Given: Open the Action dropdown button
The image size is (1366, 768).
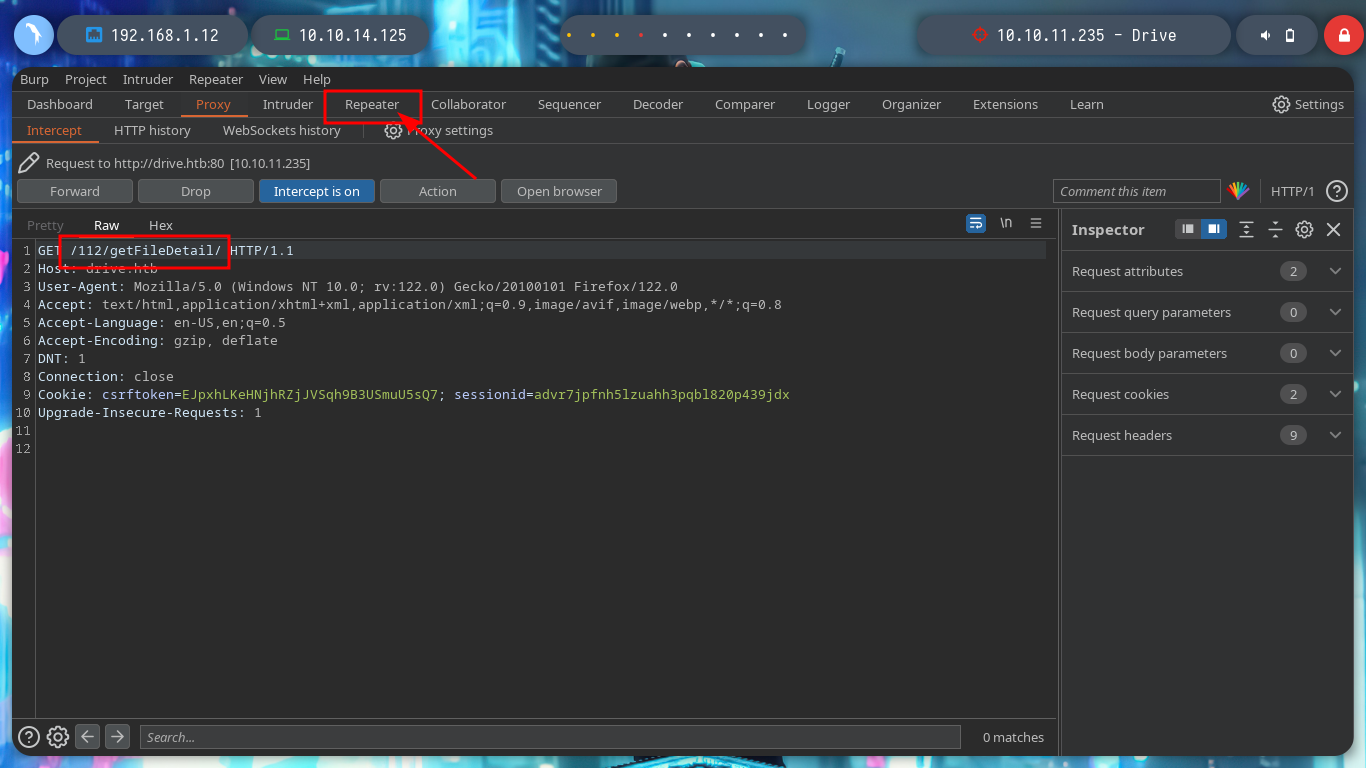Looking at the screenshot, I should 437,191.
